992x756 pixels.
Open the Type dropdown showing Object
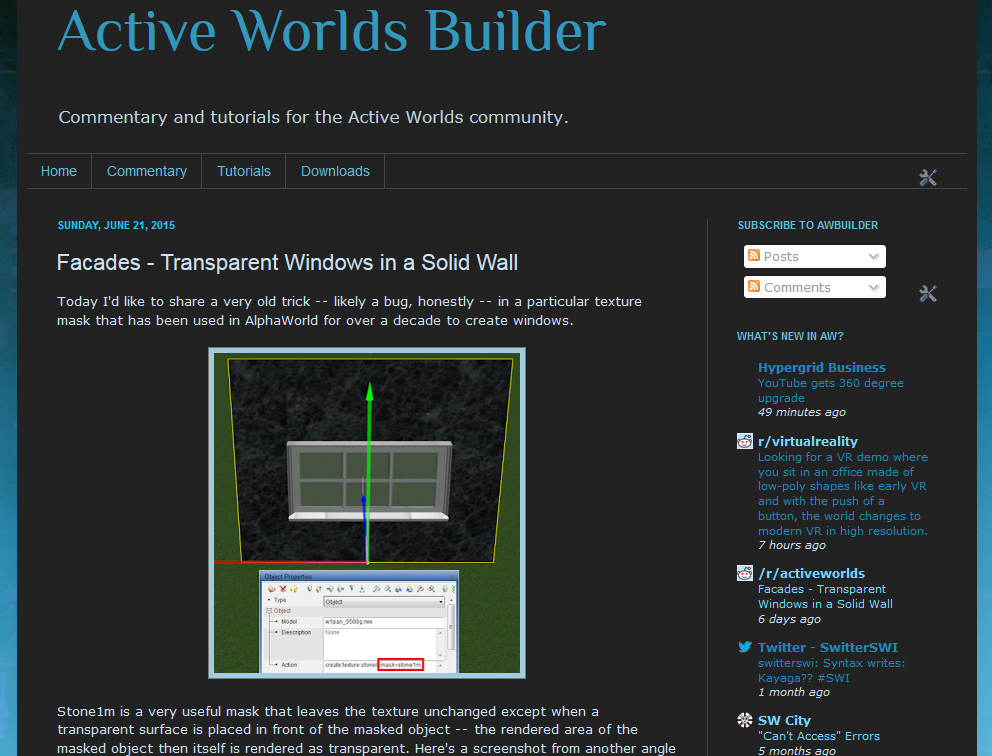tap(441, 601)
